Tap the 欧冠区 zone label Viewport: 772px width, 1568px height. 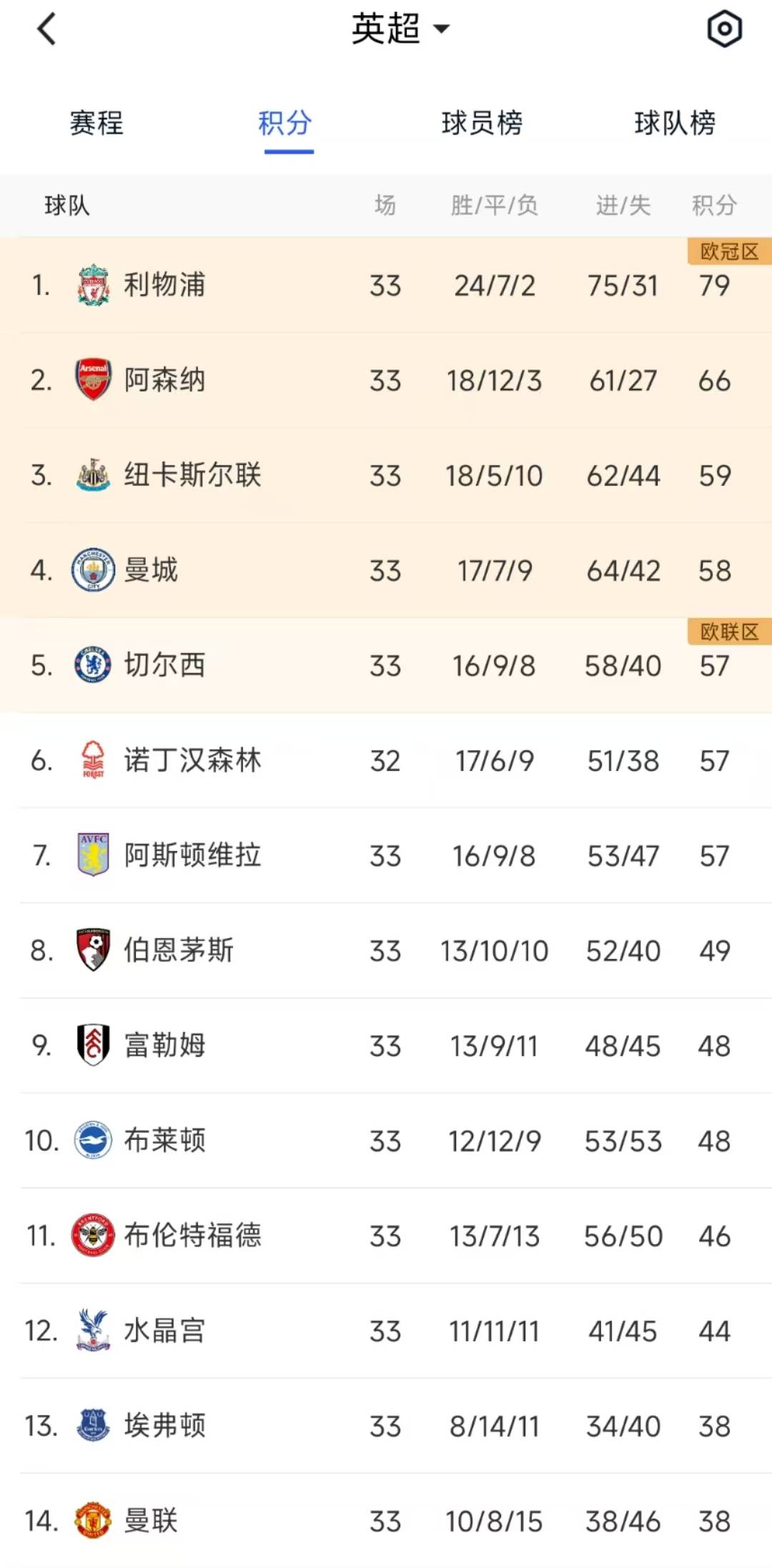point(729,252)
